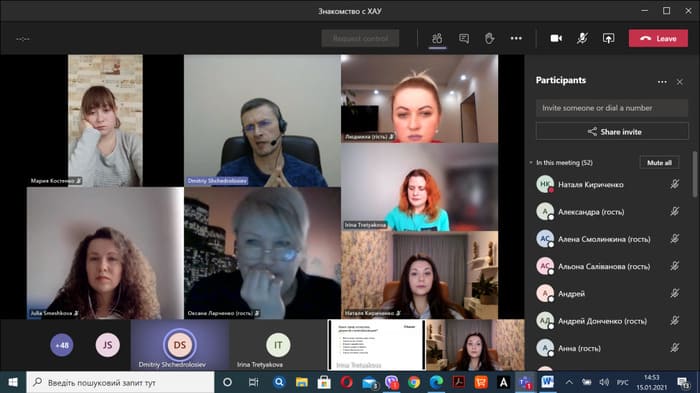Close the Participants panel
Viewport: 700px width, 393px height.
[679, 82]
